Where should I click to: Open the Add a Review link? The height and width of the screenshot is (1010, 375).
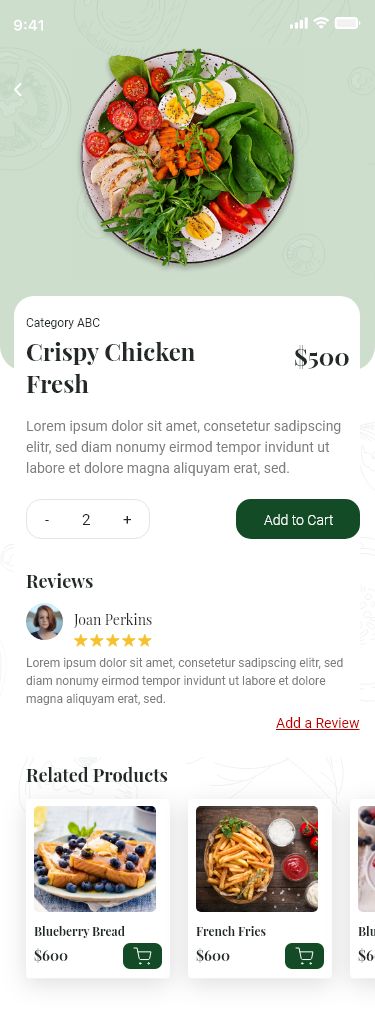pyautogui.click(x=318, y=723)
